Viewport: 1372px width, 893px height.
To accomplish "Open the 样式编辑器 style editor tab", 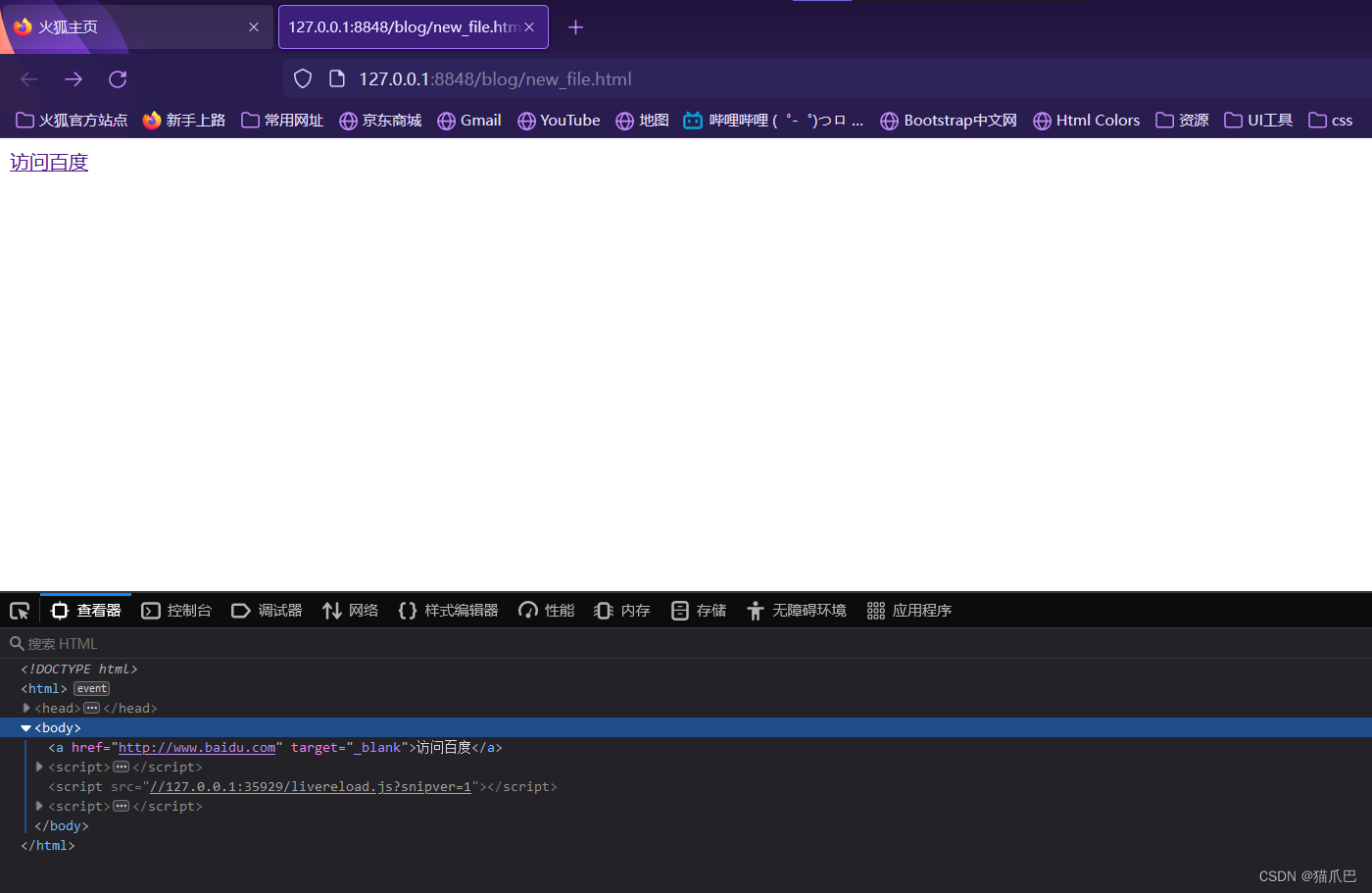I will [x=449, y=611].
